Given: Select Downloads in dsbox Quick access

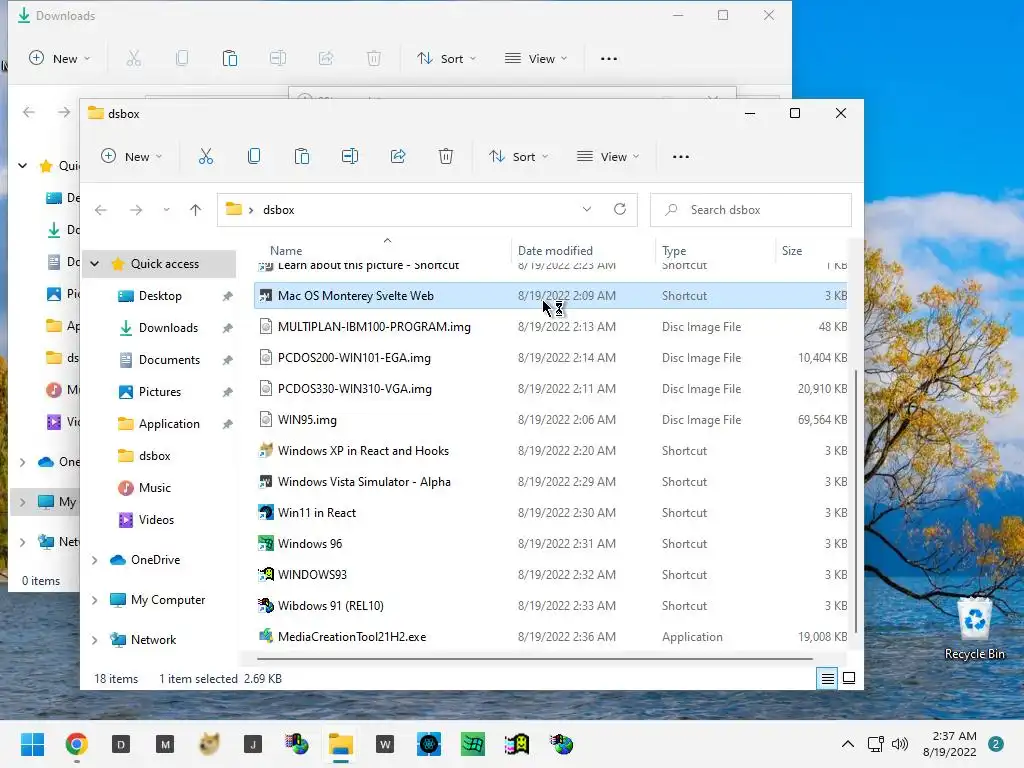Looking at the screenshot, I should click(x=168, y=328).
